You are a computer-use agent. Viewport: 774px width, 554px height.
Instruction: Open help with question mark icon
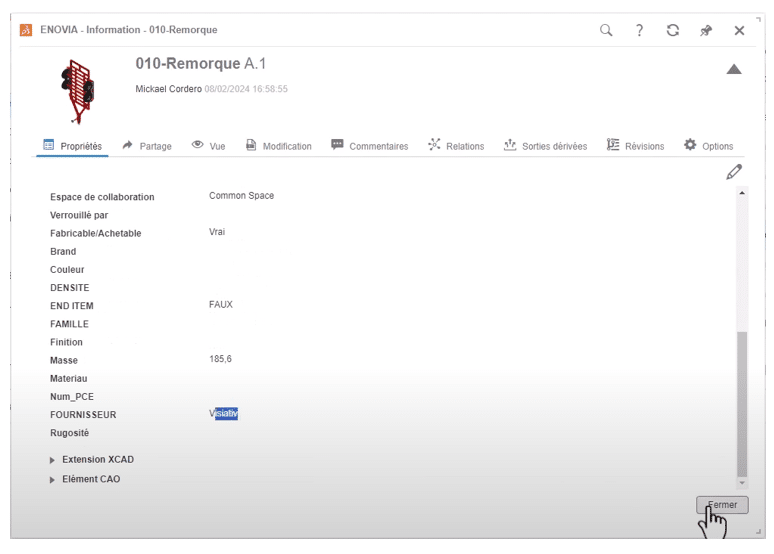click(639, 31)
